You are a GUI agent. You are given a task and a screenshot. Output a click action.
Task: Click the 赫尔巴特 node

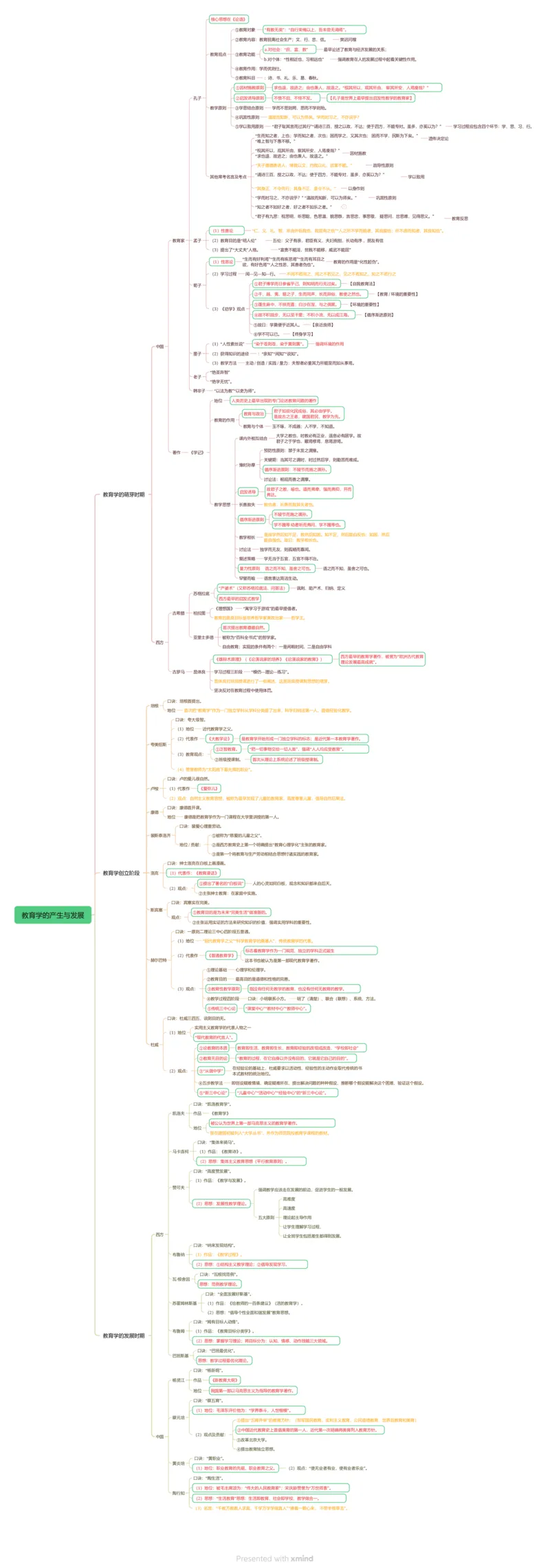tap(158, 960)
